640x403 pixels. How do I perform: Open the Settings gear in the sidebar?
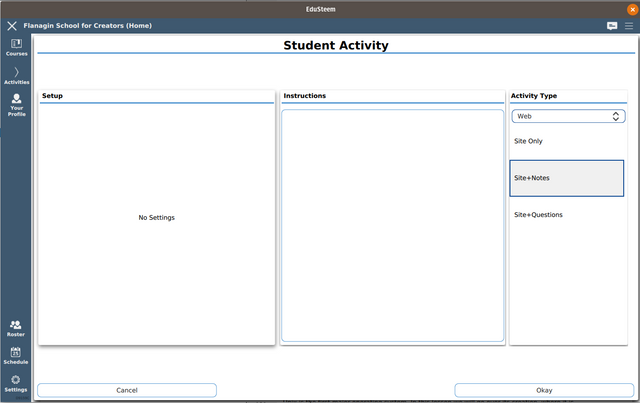pyautogui.click(x=16, y=383)
